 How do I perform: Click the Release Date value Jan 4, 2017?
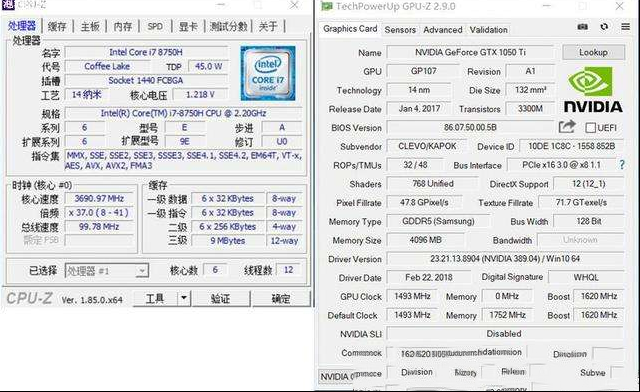419,109
